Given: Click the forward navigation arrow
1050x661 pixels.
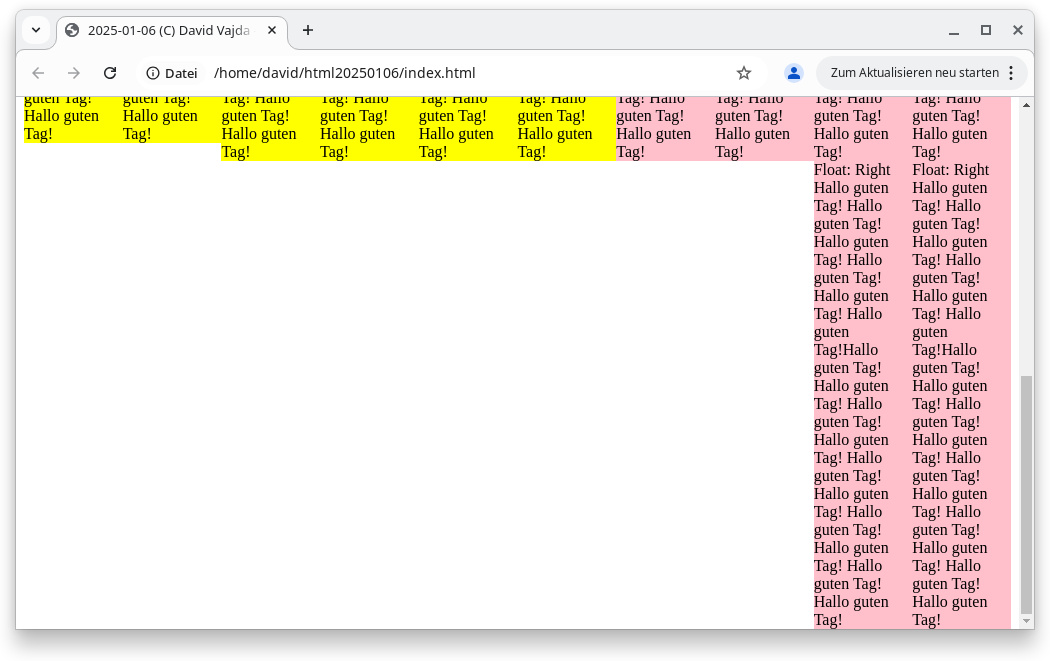Looking at the screenshot, I should 74,73.
